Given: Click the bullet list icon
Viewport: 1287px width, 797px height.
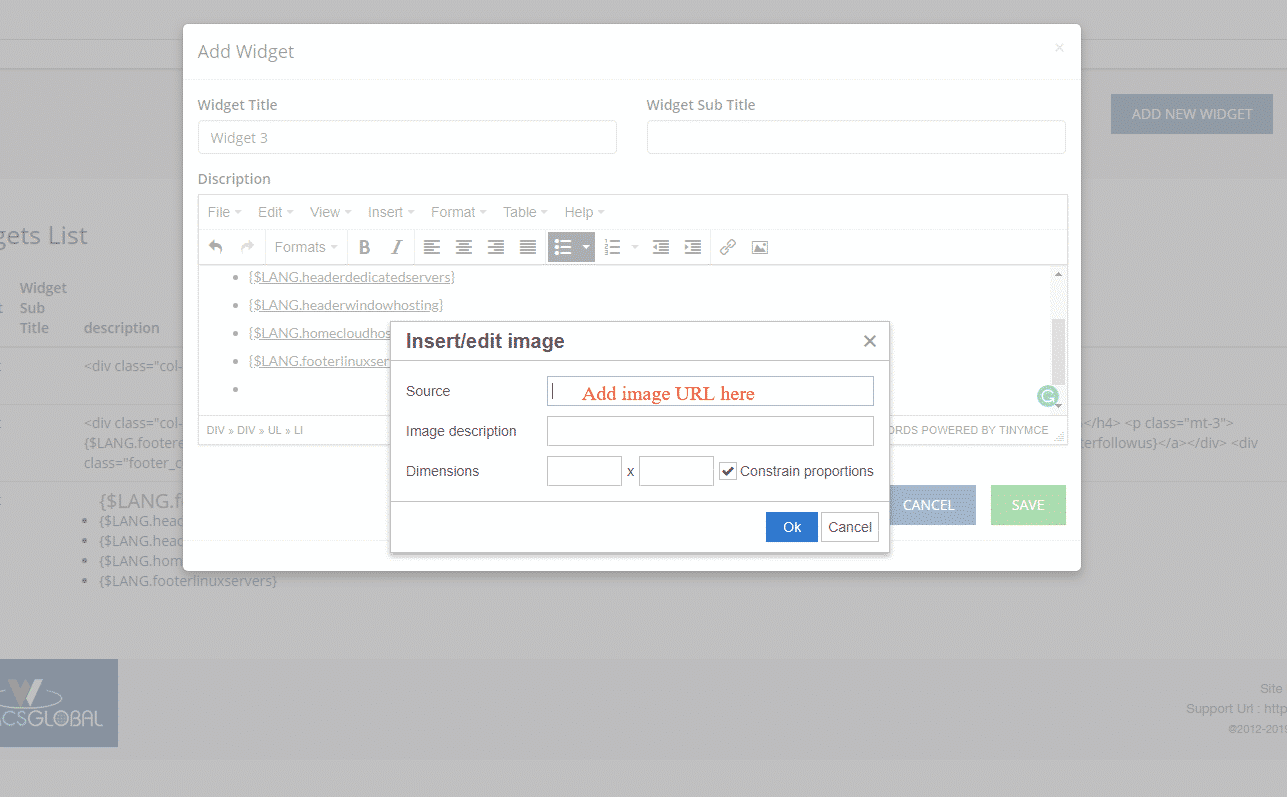Looking at the screenshot, I should tap(563, 247).
